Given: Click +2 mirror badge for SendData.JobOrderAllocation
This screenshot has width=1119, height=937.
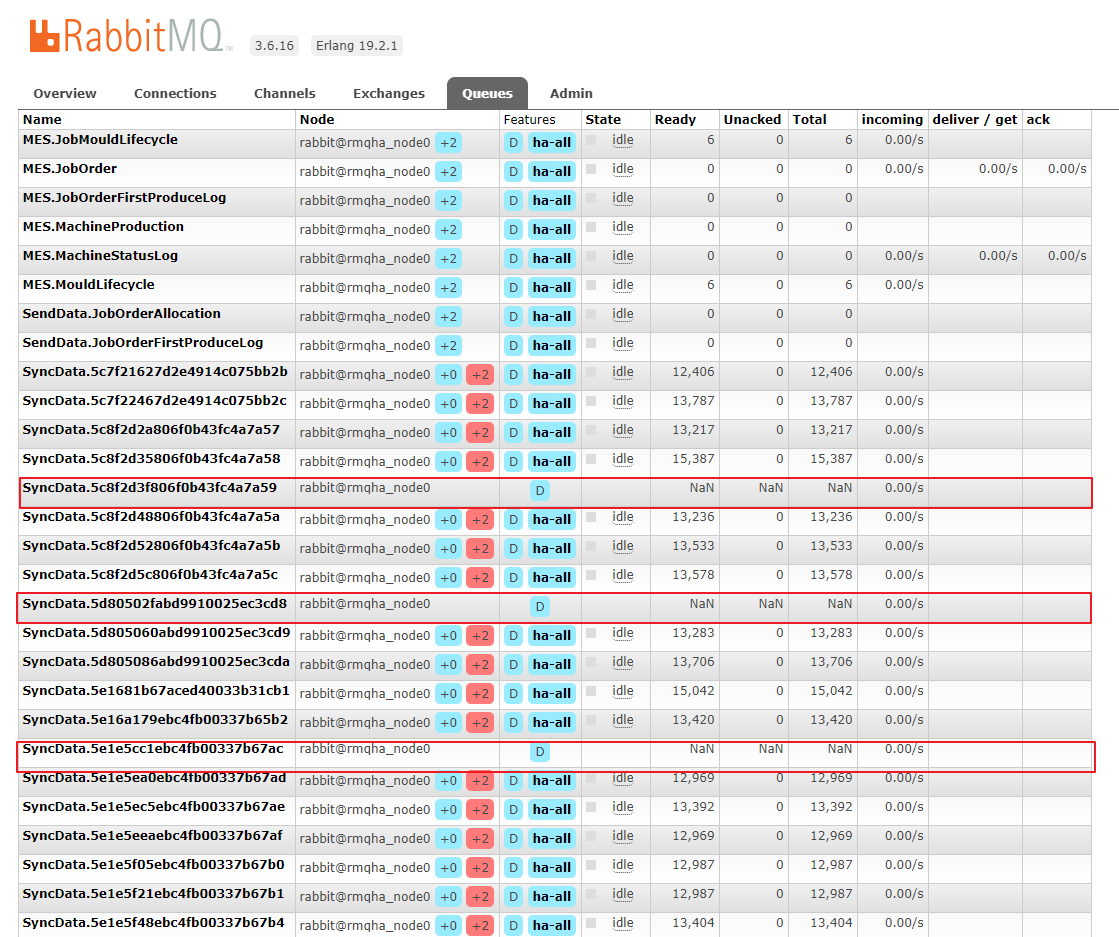Looking at the screenshot, I should [x=448, y=317].
